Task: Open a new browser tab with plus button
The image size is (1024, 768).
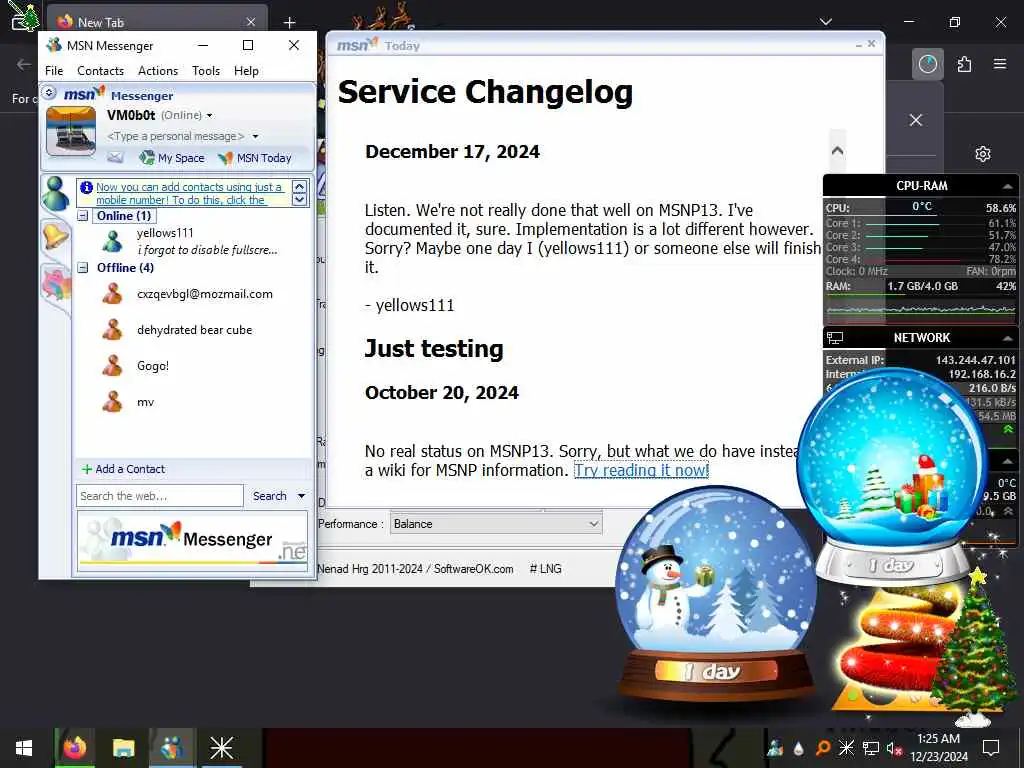Action: [289, 23]
